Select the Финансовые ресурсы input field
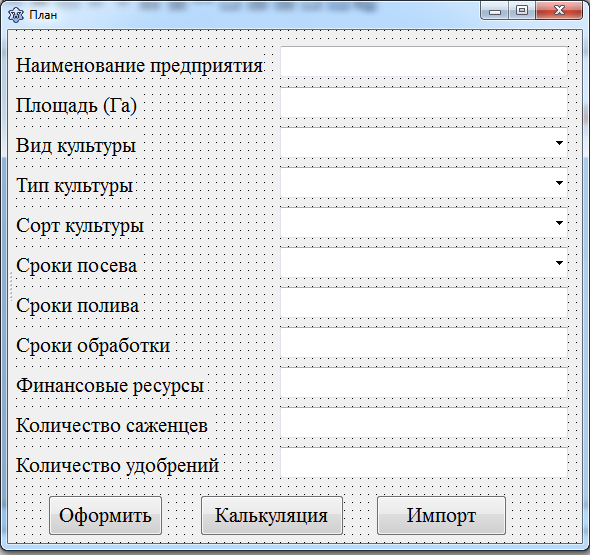 [x=424, y=383]
